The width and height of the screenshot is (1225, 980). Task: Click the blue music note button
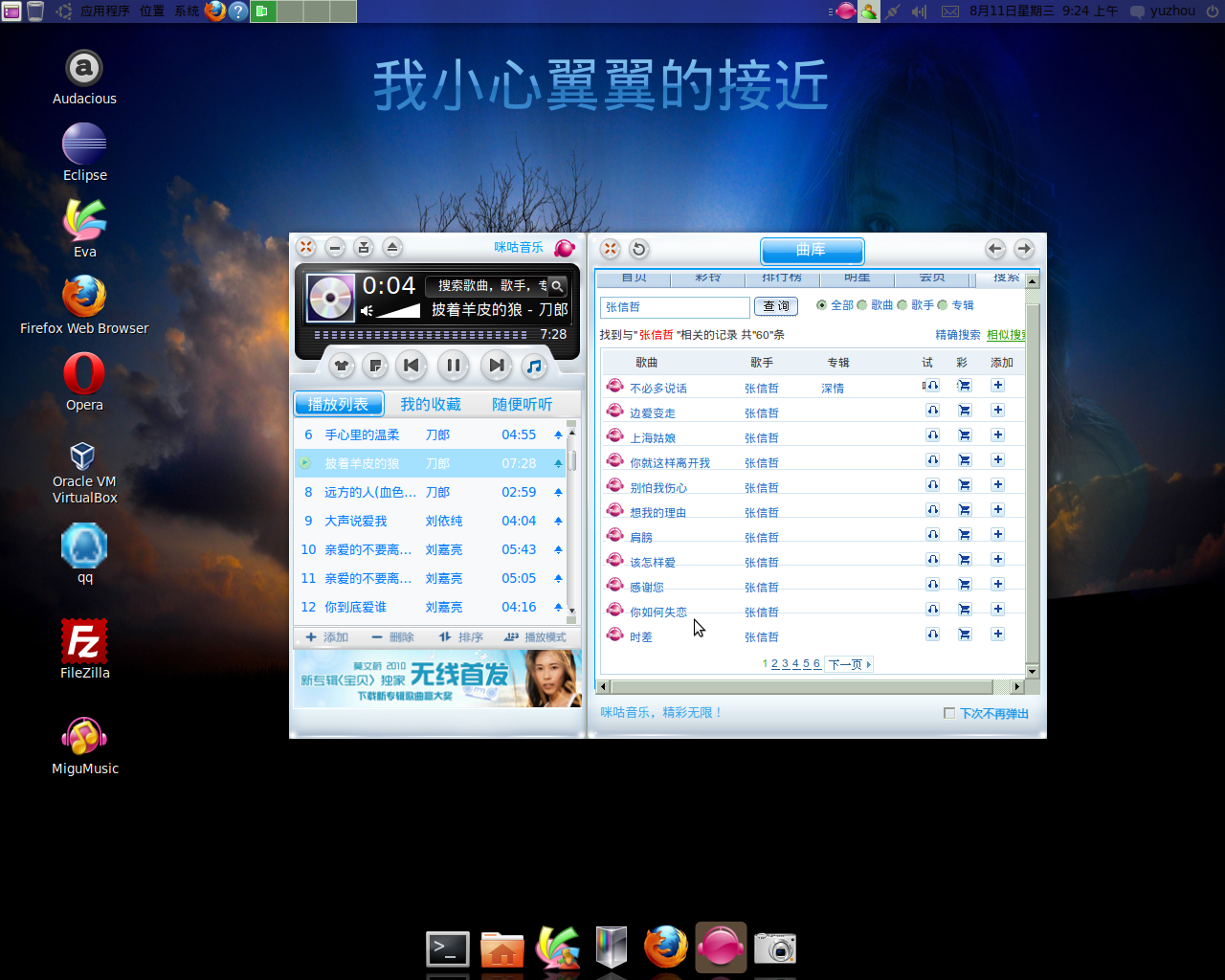[534, 365]
